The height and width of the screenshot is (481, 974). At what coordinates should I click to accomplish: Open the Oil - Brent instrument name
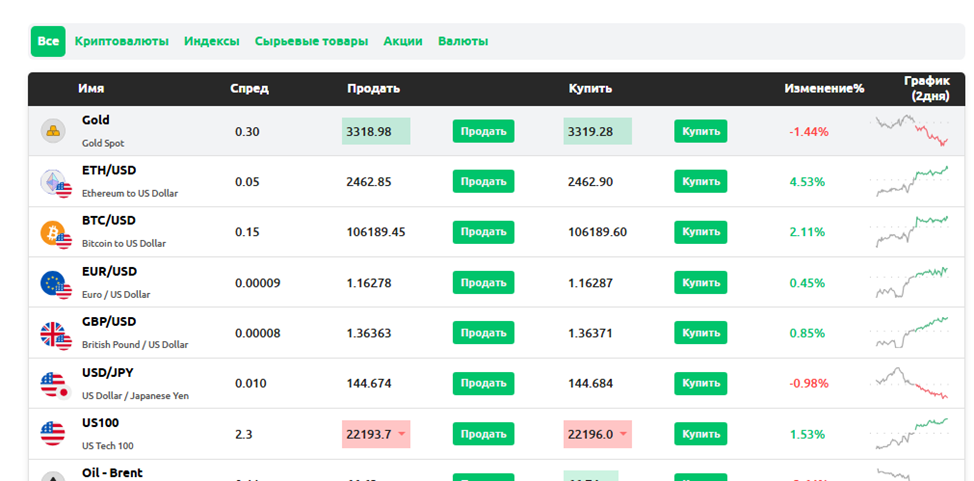click(x=112, y=473)
